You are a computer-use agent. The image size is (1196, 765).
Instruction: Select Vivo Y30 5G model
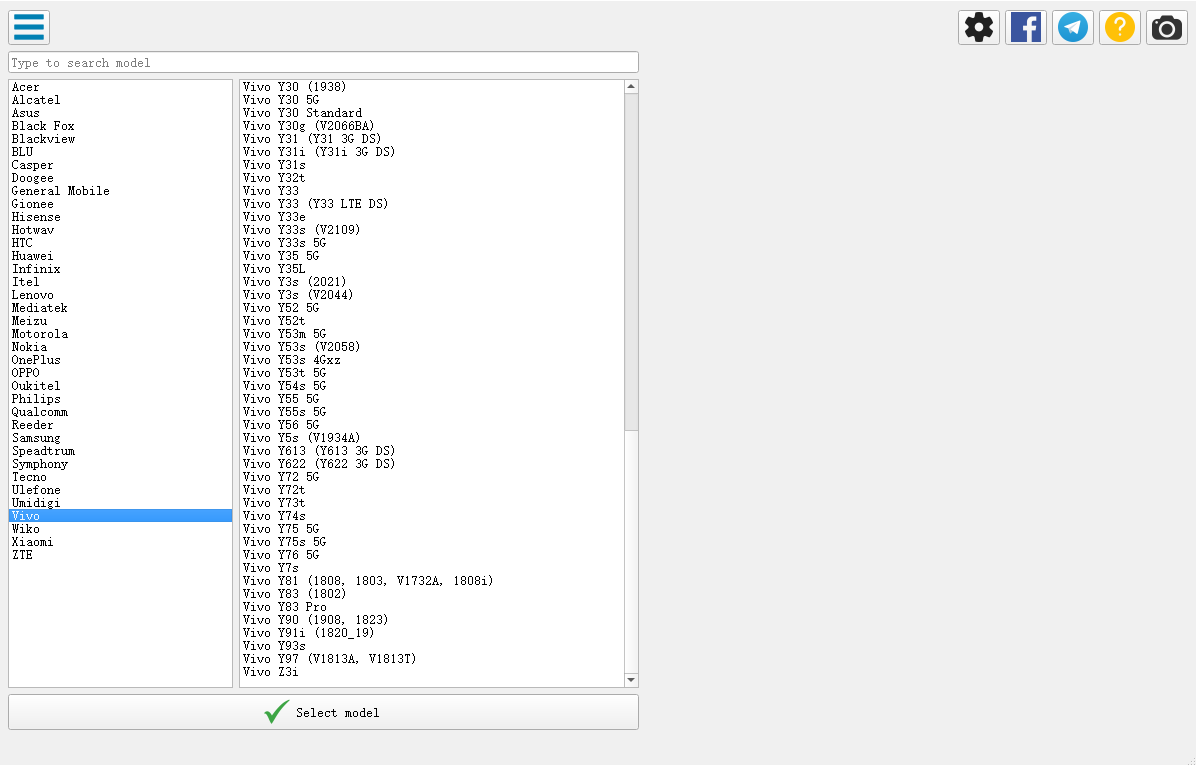point(281,100)
